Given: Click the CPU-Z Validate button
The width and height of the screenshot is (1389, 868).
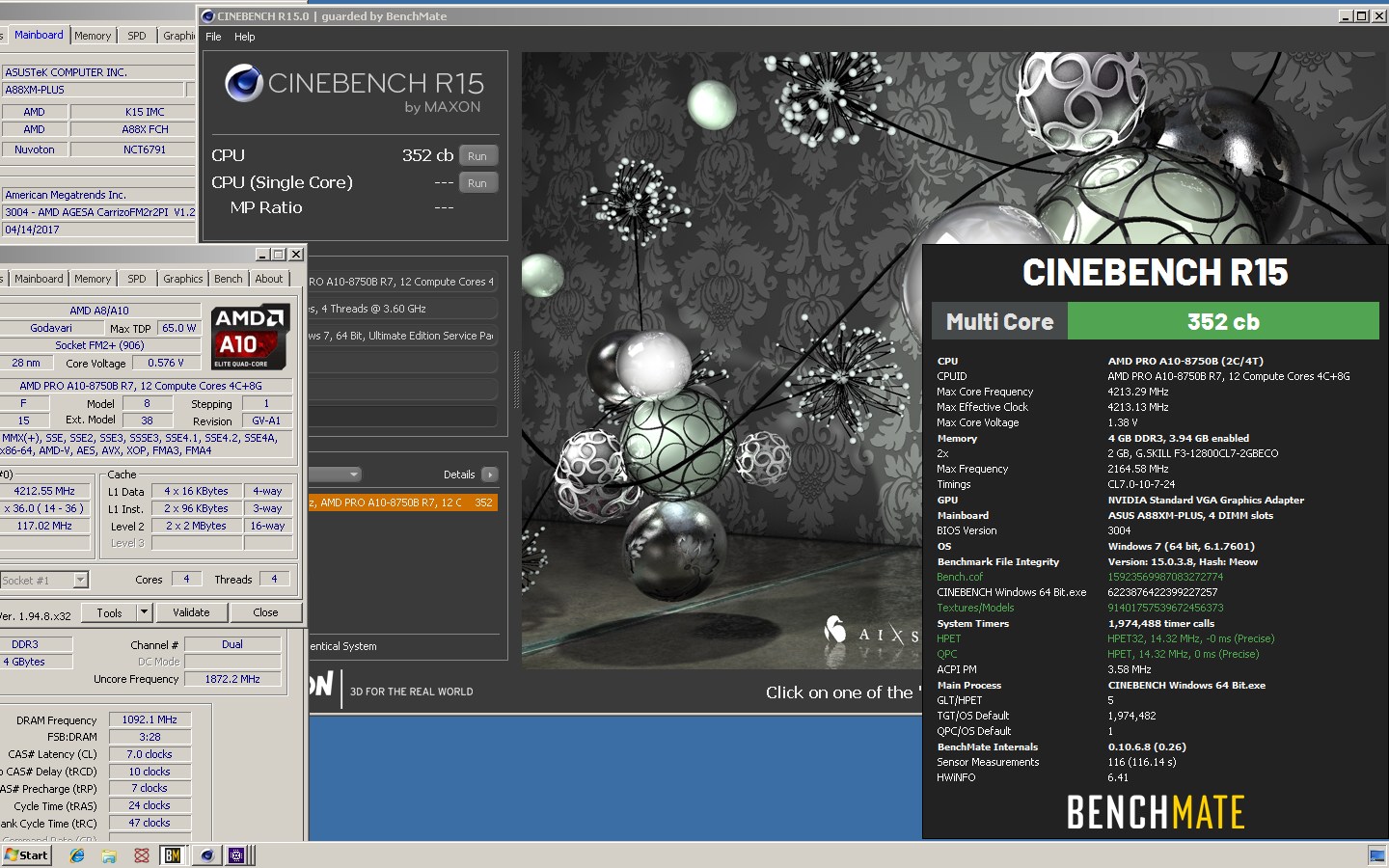Looking at the screenshot, I should click(191, 612).
